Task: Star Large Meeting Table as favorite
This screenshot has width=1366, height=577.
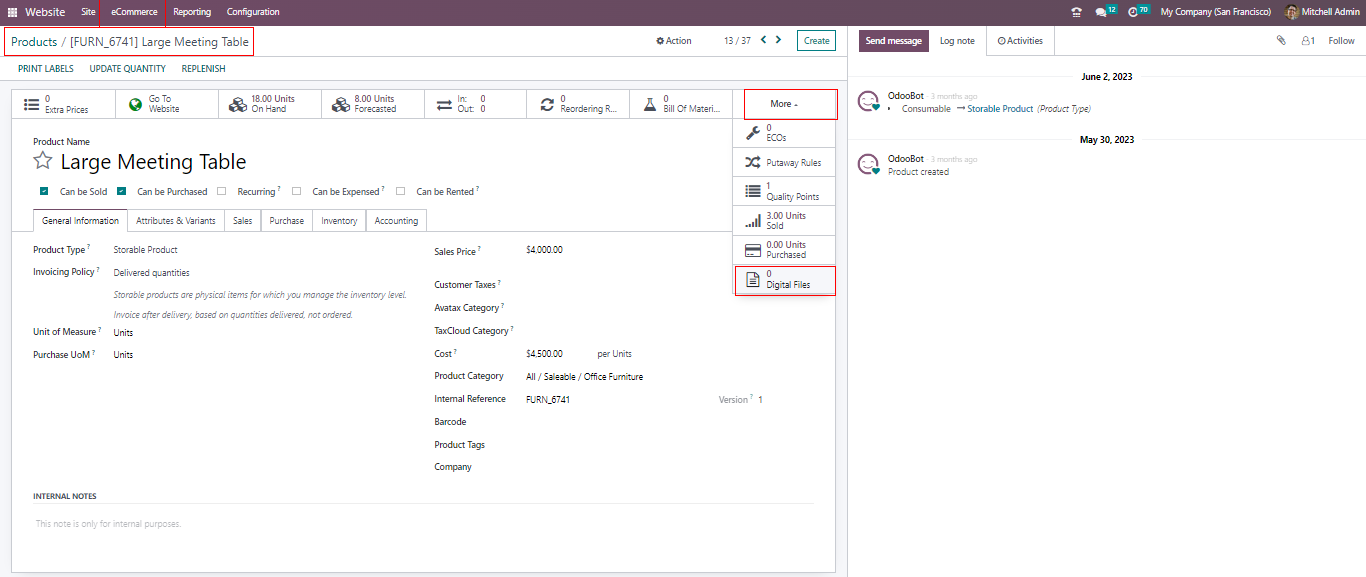Action: [43, 162]
